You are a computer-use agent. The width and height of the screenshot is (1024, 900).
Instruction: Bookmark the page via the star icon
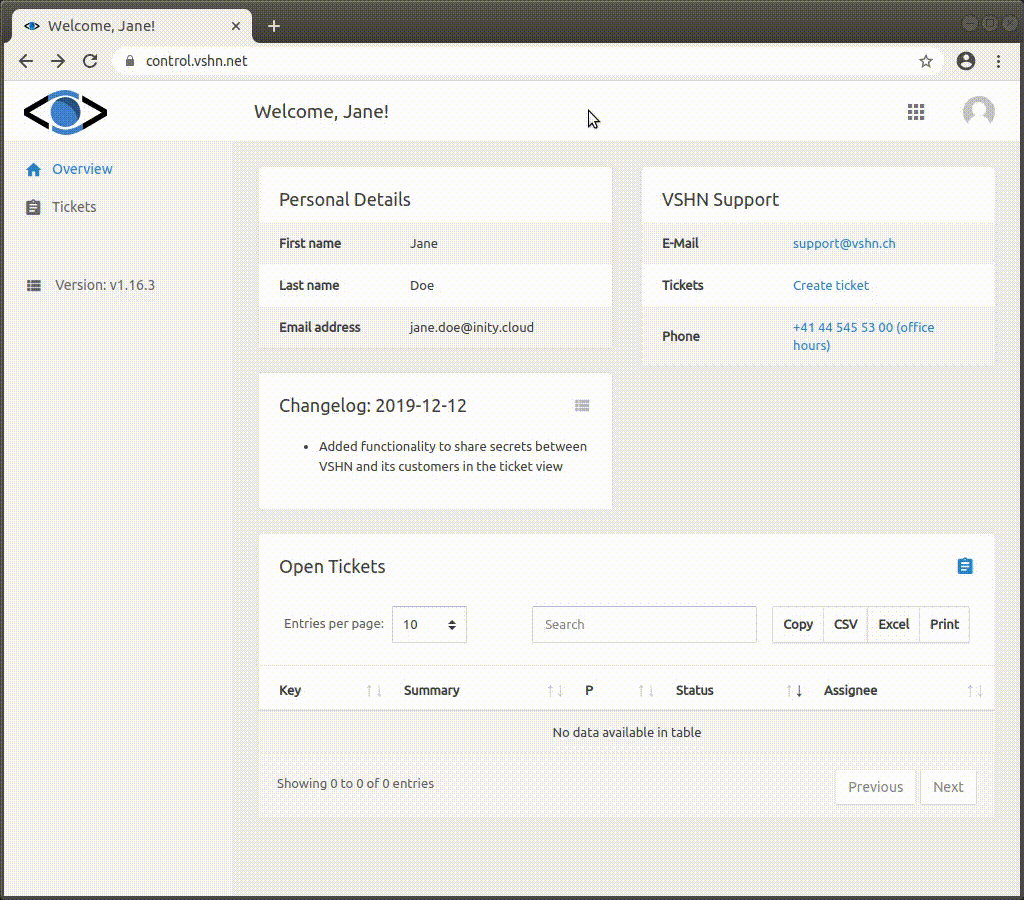(x=925, y=61)
